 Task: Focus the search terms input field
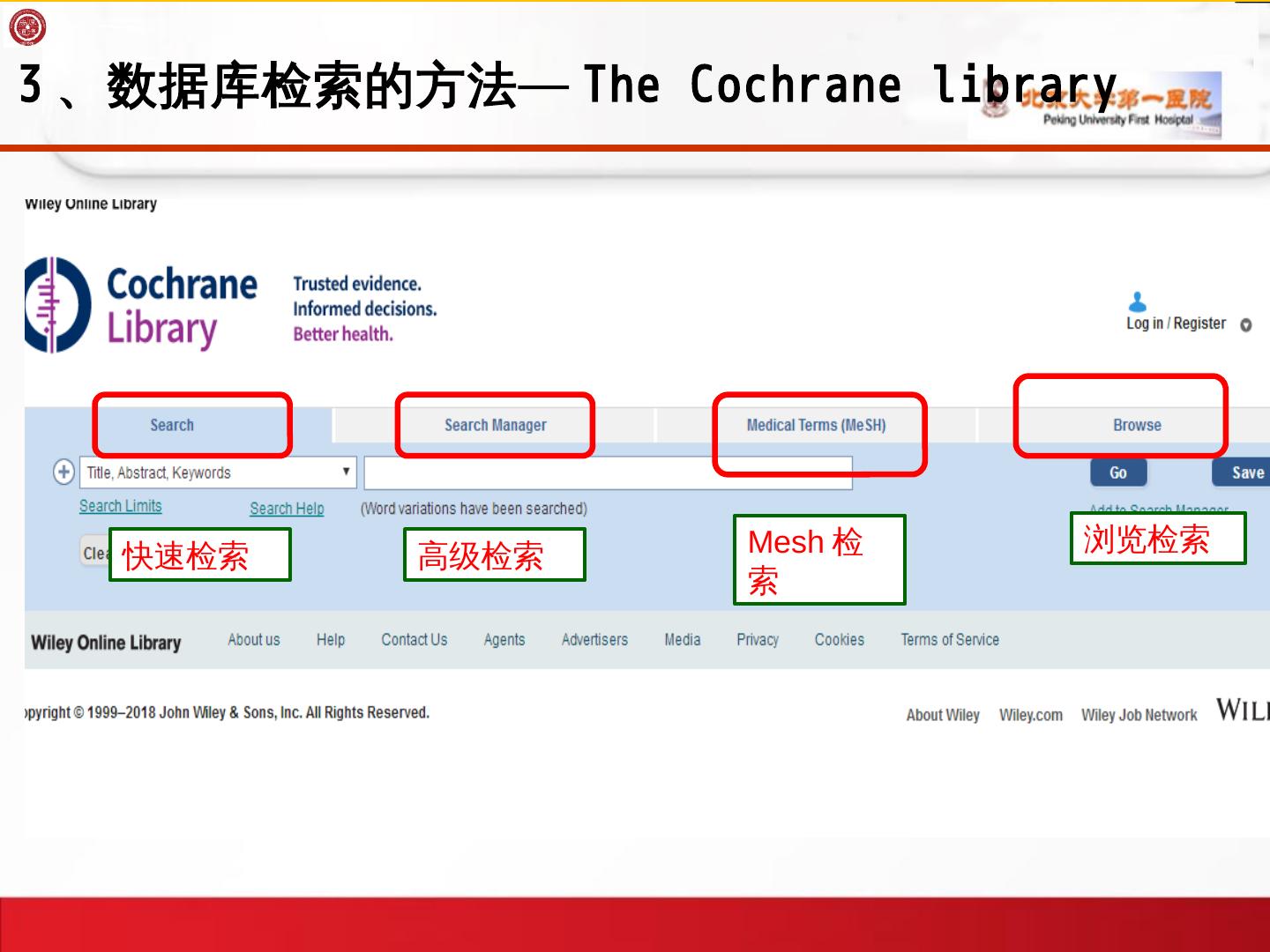(608, 472)
